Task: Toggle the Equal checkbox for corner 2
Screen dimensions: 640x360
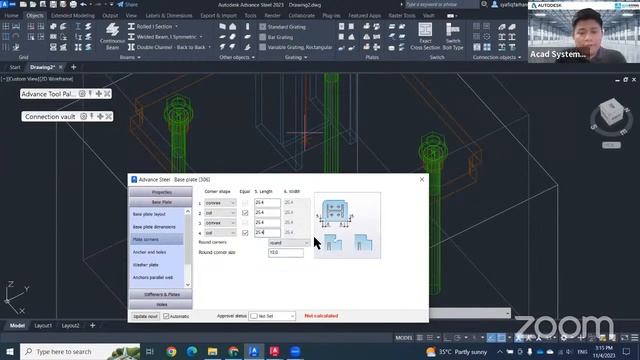Action: (x=245, y=213)
